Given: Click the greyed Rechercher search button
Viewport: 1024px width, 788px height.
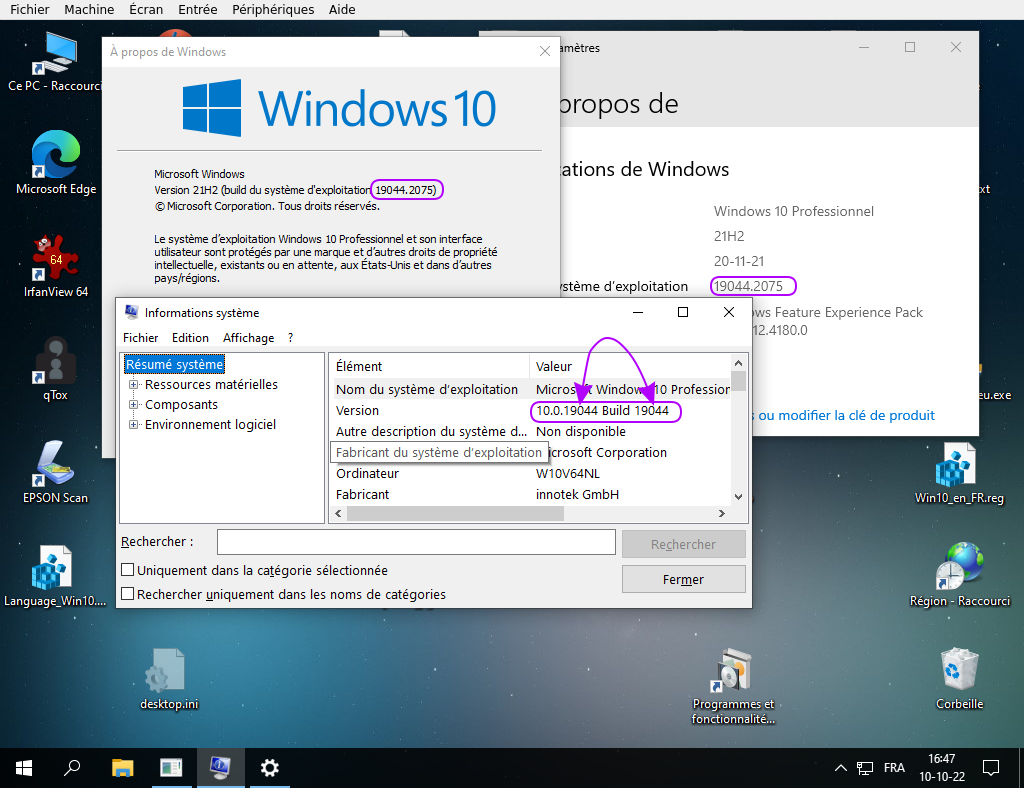Looking at the screenshot, I should click(x=683, y=544).
